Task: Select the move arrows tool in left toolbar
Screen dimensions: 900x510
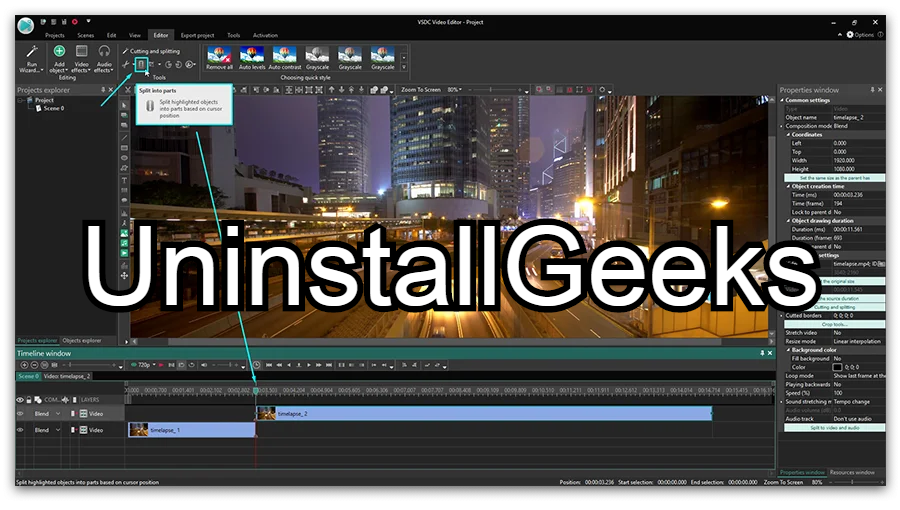Action: pyautogui.click(x=124, y=276)
